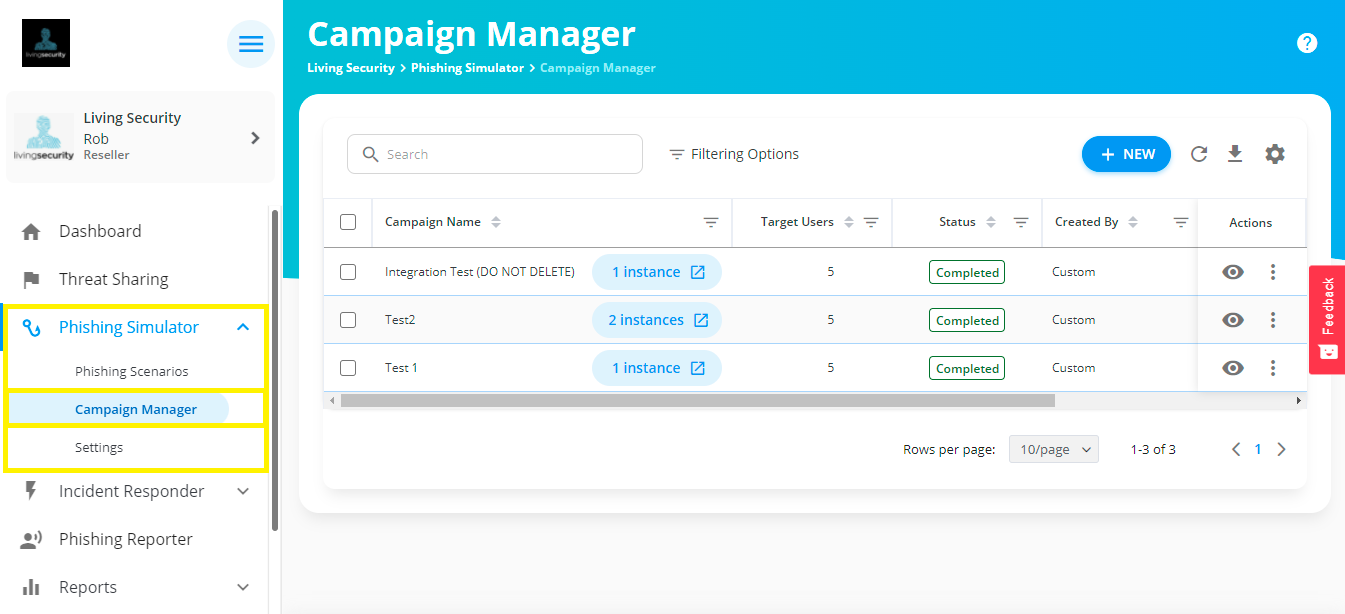1345x614 pixels.
Task: Select all campaigns header checkbox
Action: 348,222
